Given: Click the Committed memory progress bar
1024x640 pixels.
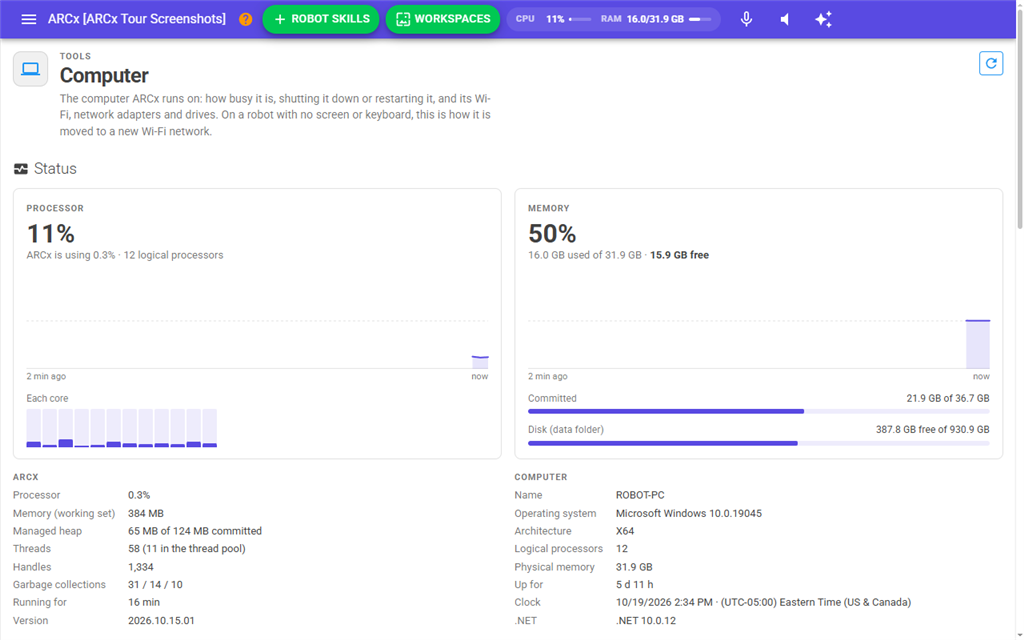Looking at the screenshot, I should point(758,411).
